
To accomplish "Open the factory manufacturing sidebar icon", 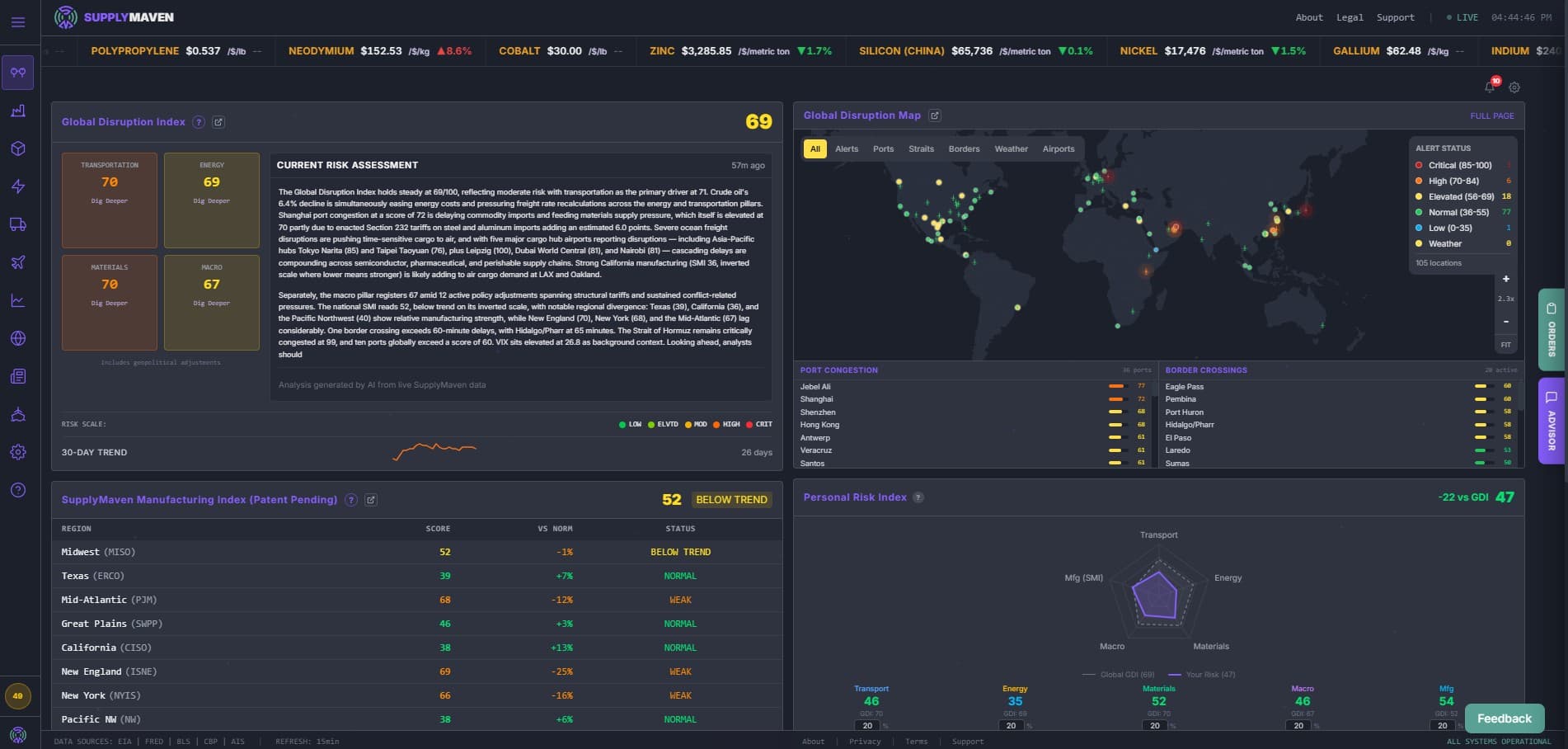I will 18,111.
